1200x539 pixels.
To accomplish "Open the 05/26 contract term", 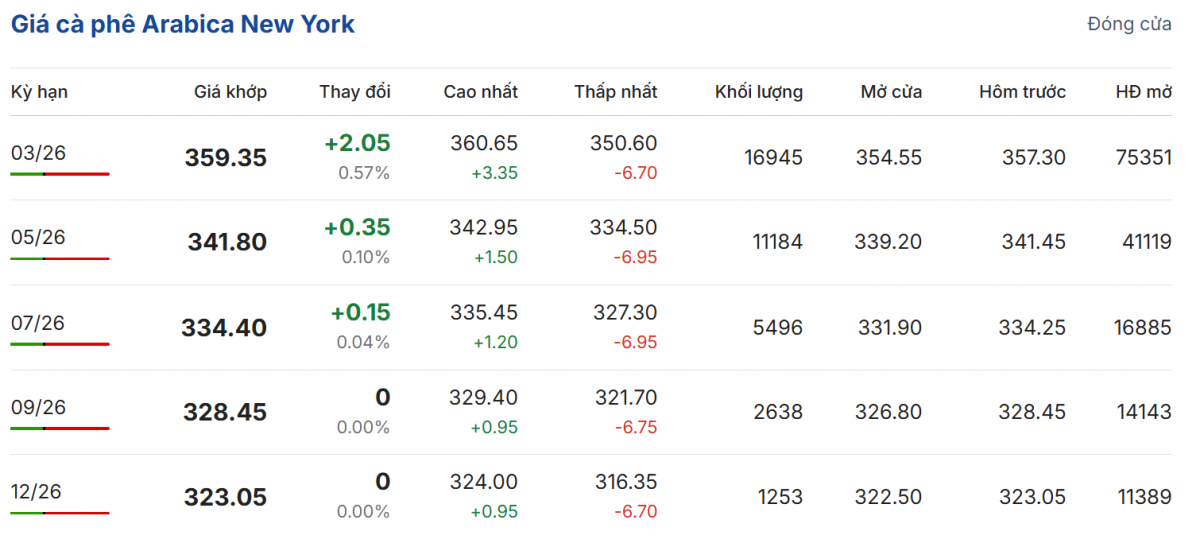I will click(x=38, y=237).
